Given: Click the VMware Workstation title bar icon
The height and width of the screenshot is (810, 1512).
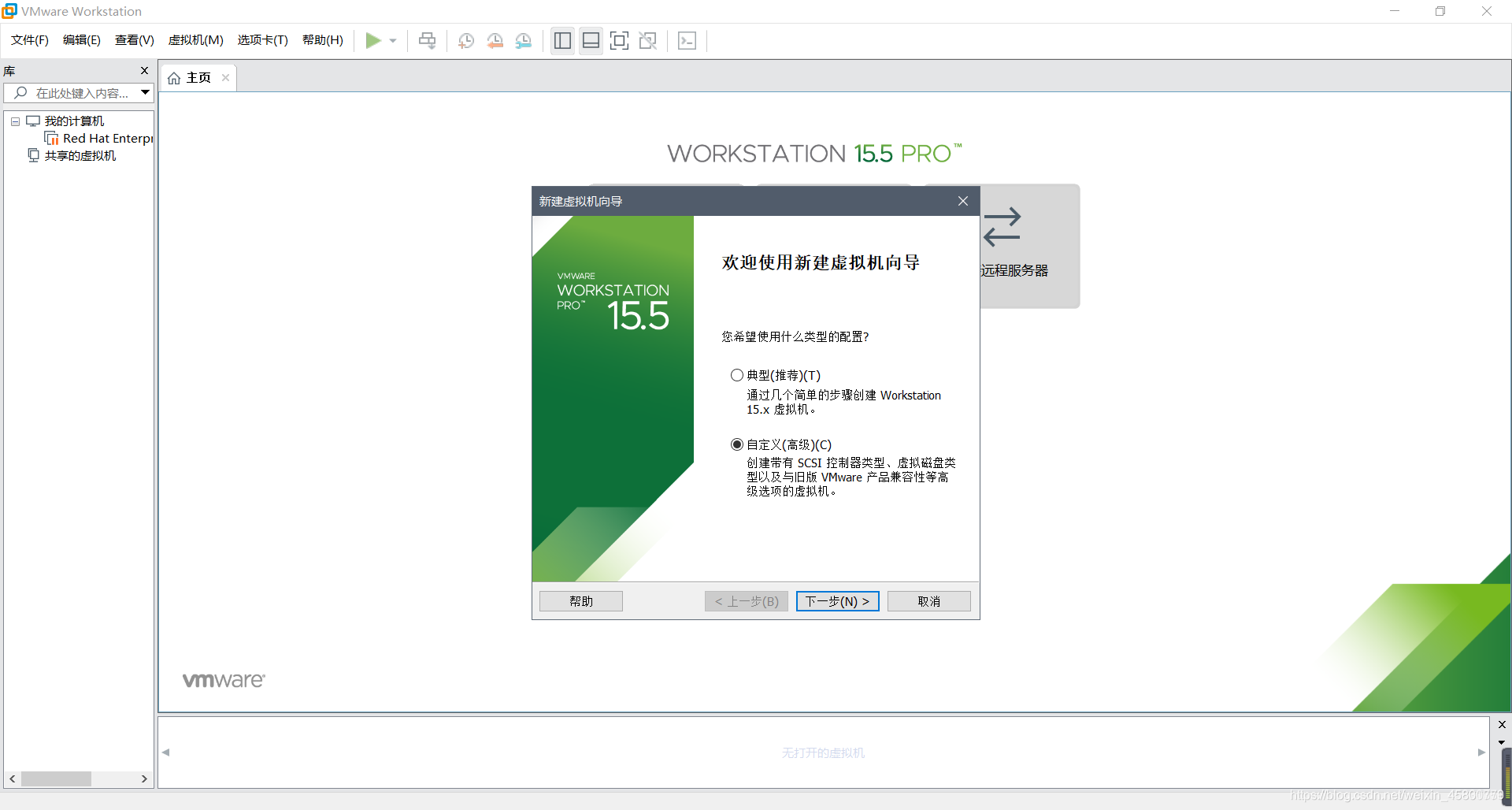Looking at the screenshot, I should pyautogui.click(x=9, y=11).
